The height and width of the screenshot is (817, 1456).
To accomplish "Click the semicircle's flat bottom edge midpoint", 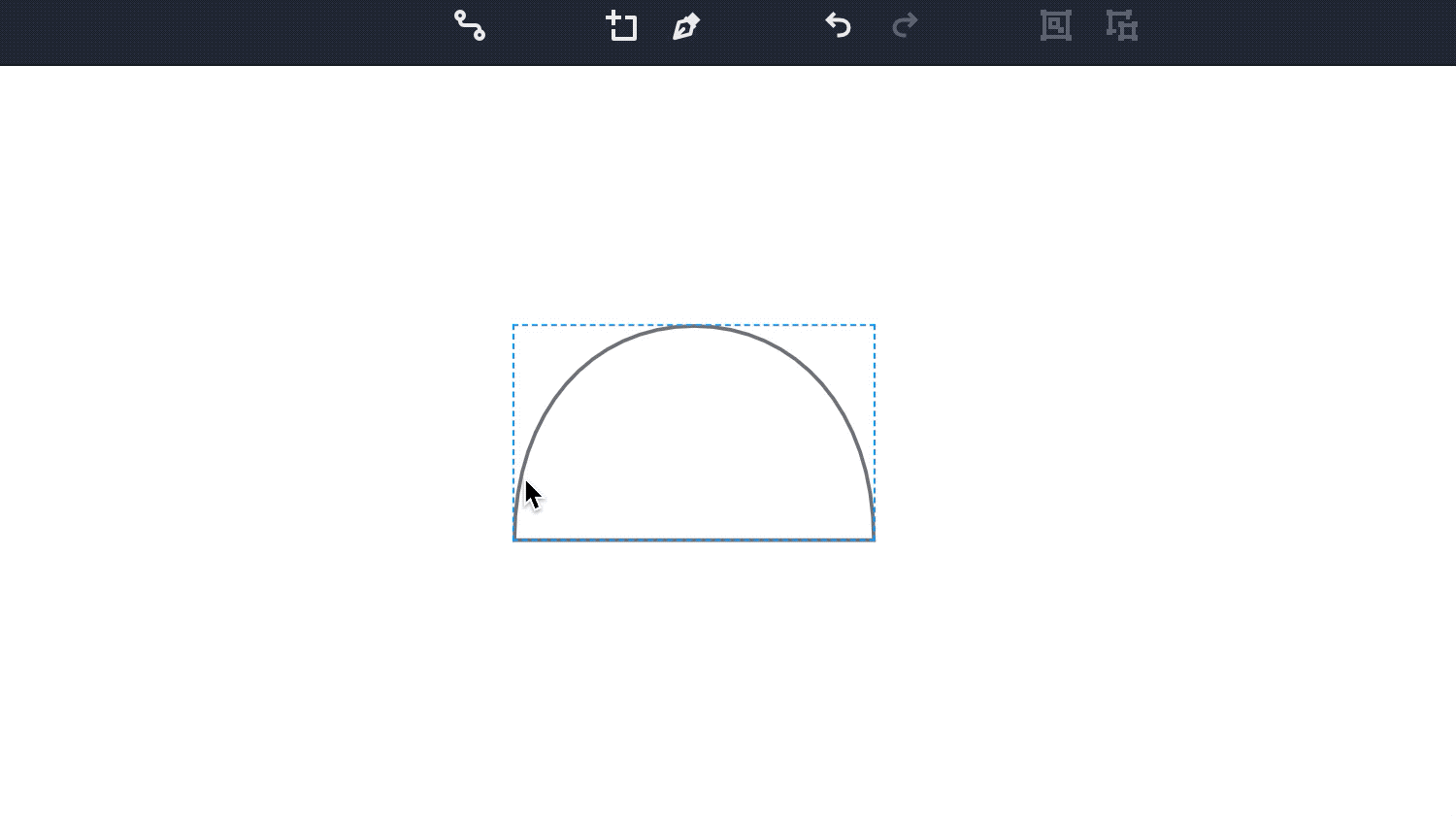I will click(694, 539).
